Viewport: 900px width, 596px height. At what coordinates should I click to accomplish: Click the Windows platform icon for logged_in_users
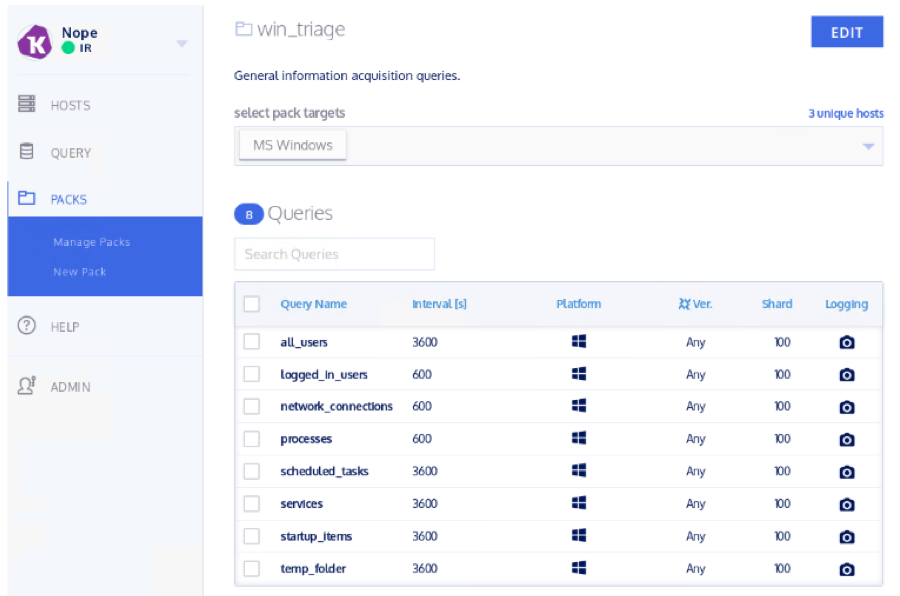tap(579, 374)
